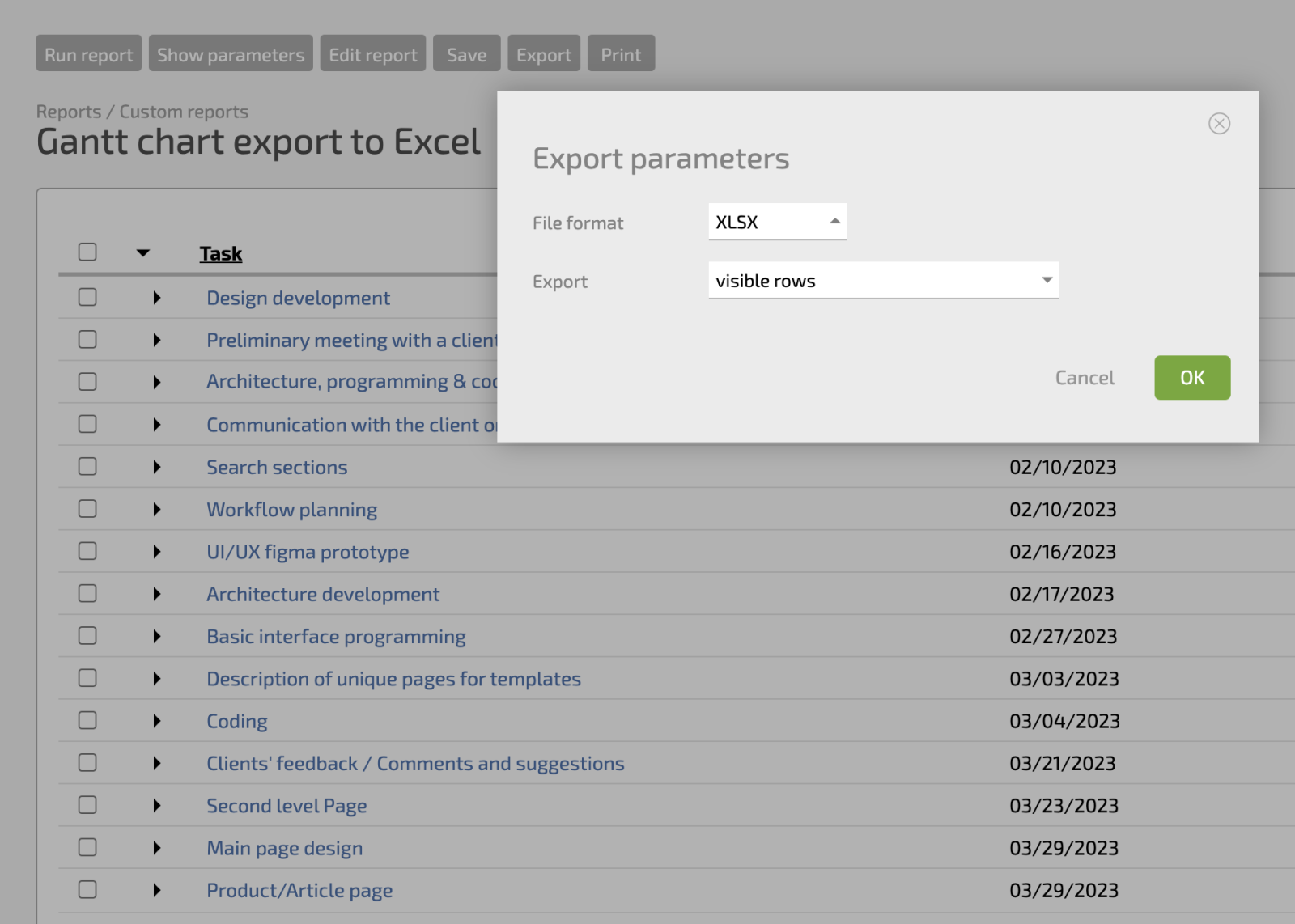Expand the Design development task
Viewport: 1295px width, 924px height.
coord(157,297)
